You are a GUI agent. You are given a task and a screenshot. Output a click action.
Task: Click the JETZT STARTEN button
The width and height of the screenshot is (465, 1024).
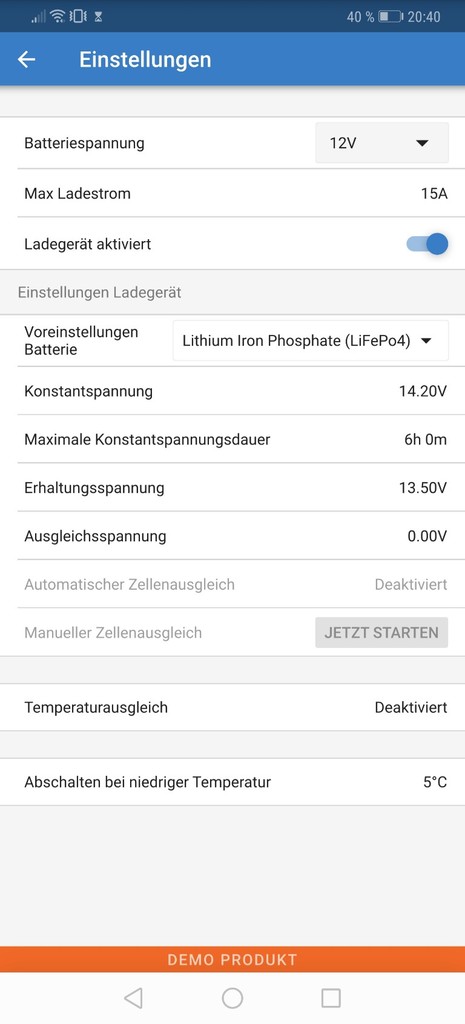pos(381,633)
